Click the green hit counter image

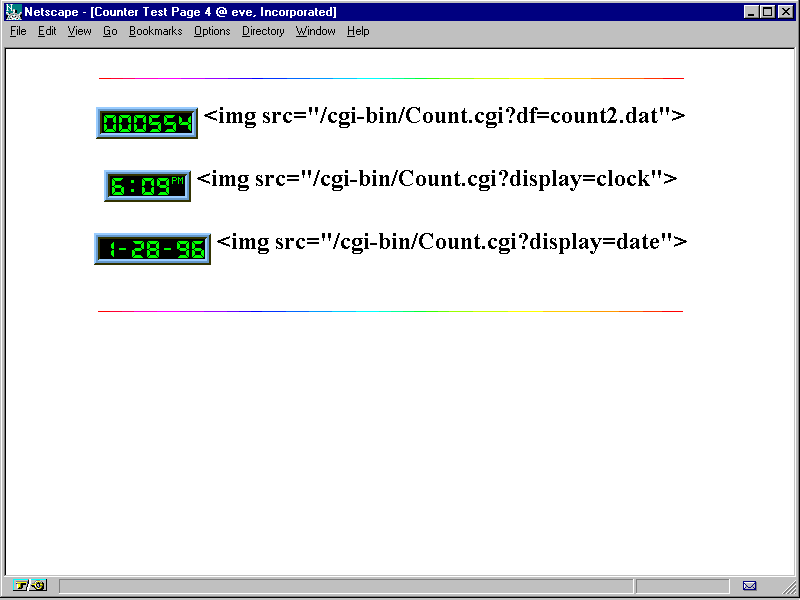coord(147,123)
